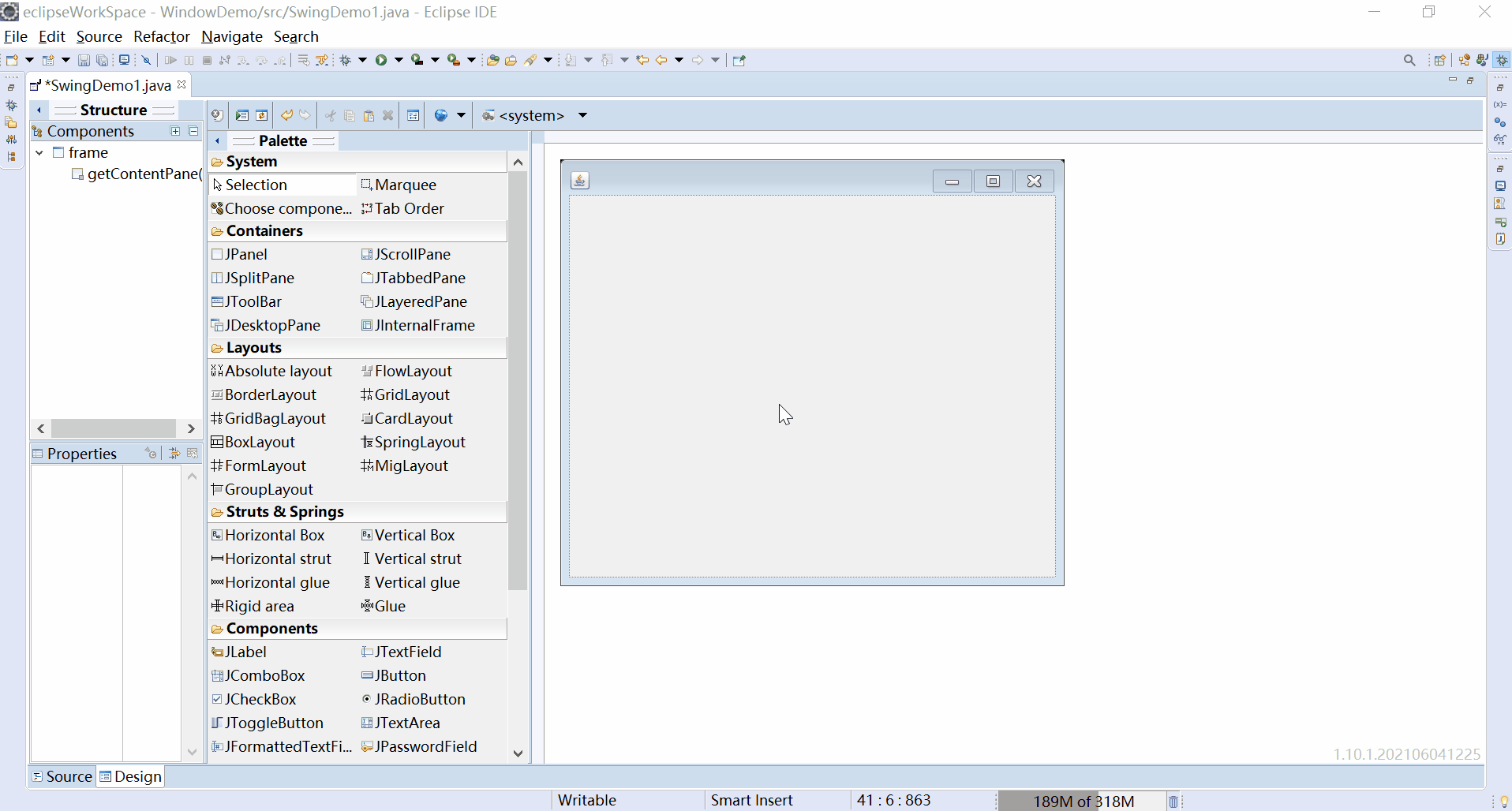Click the Back navigation yellow arrow
The height and width of the screenshot is (811, 1512).
661,60
